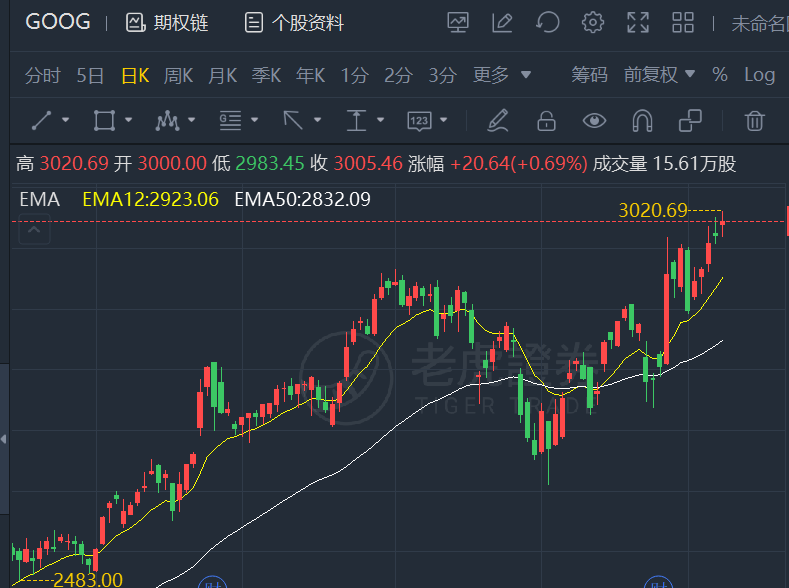Toggle the % percentage scale
The height and width of the screenshot is (588, 789).
click(x=720, y=75)
